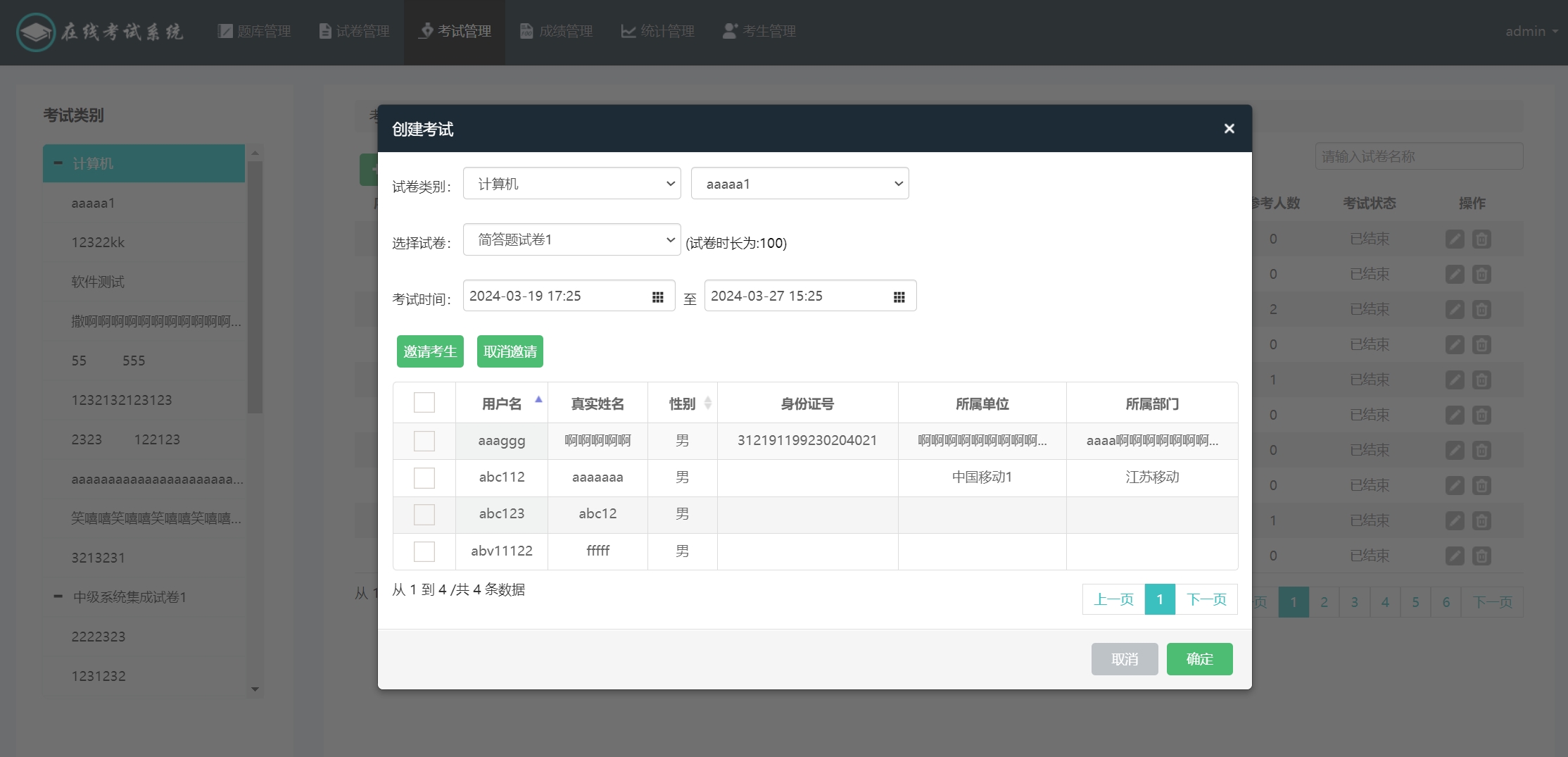Open 考生管理 in the top navigation

pos(759,31)
